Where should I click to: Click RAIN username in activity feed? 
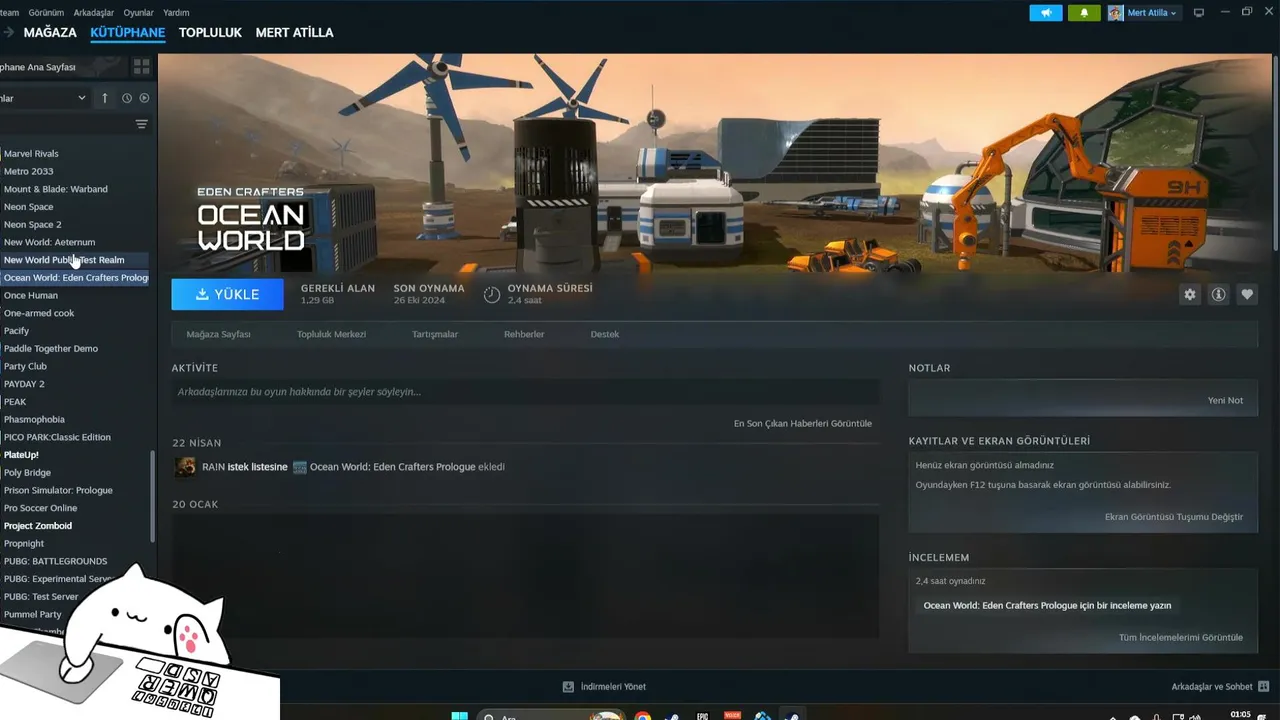[213, 467]
